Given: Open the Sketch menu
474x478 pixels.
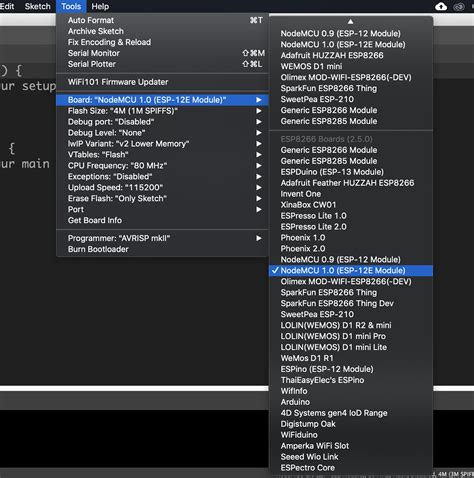Looking at the screenshot, I should tap(37, 6).
